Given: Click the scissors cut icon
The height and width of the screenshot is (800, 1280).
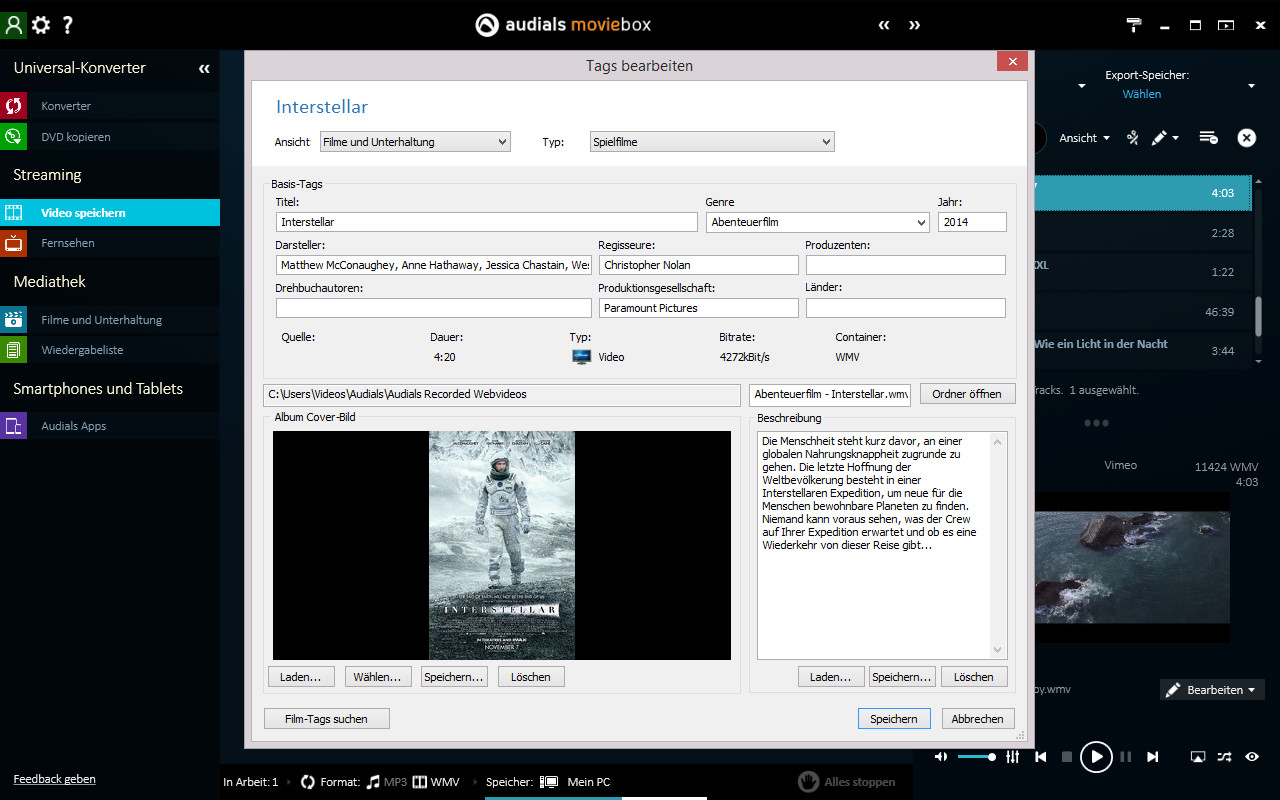Looking at the screenshot, I should [x=1132, y=138].
